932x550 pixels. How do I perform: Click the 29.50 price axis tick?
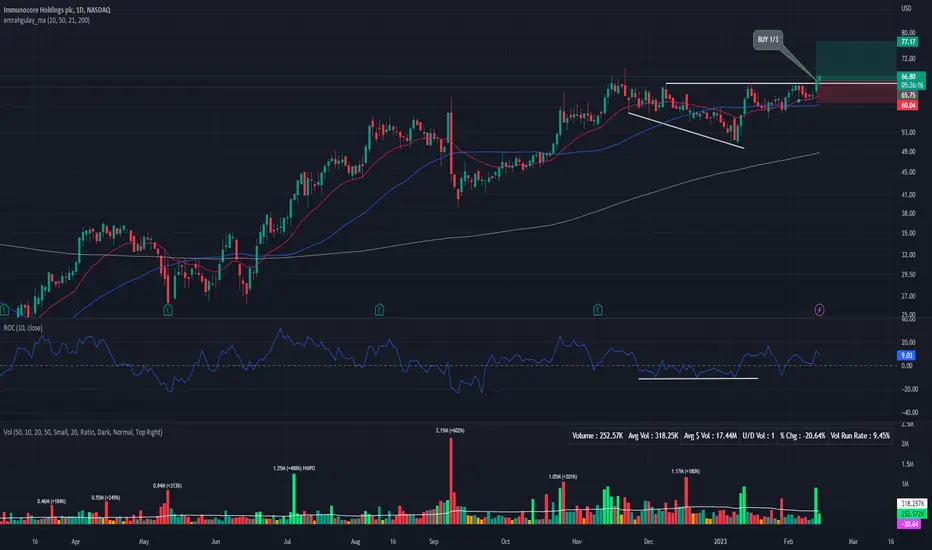click(x=908, y=275)
